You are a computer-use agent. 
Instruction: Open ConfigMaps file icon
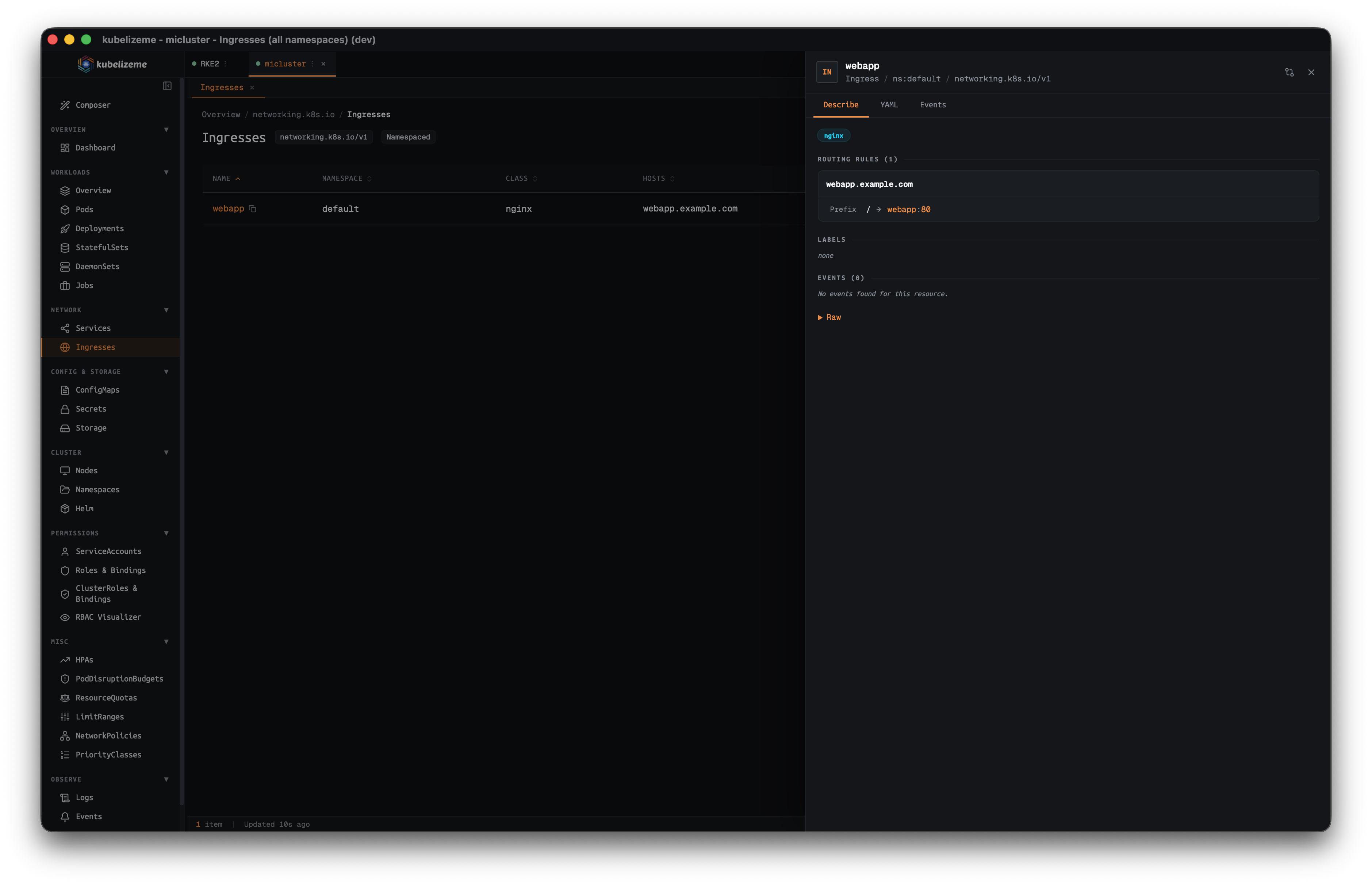pyautogui.click(x=65, y=390)
